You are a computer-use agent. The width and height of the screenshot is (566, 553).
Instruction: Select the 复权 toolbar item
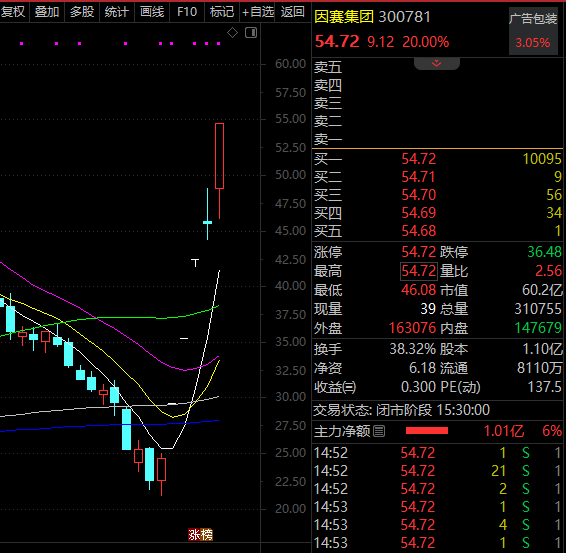click(x=13, y=12)
